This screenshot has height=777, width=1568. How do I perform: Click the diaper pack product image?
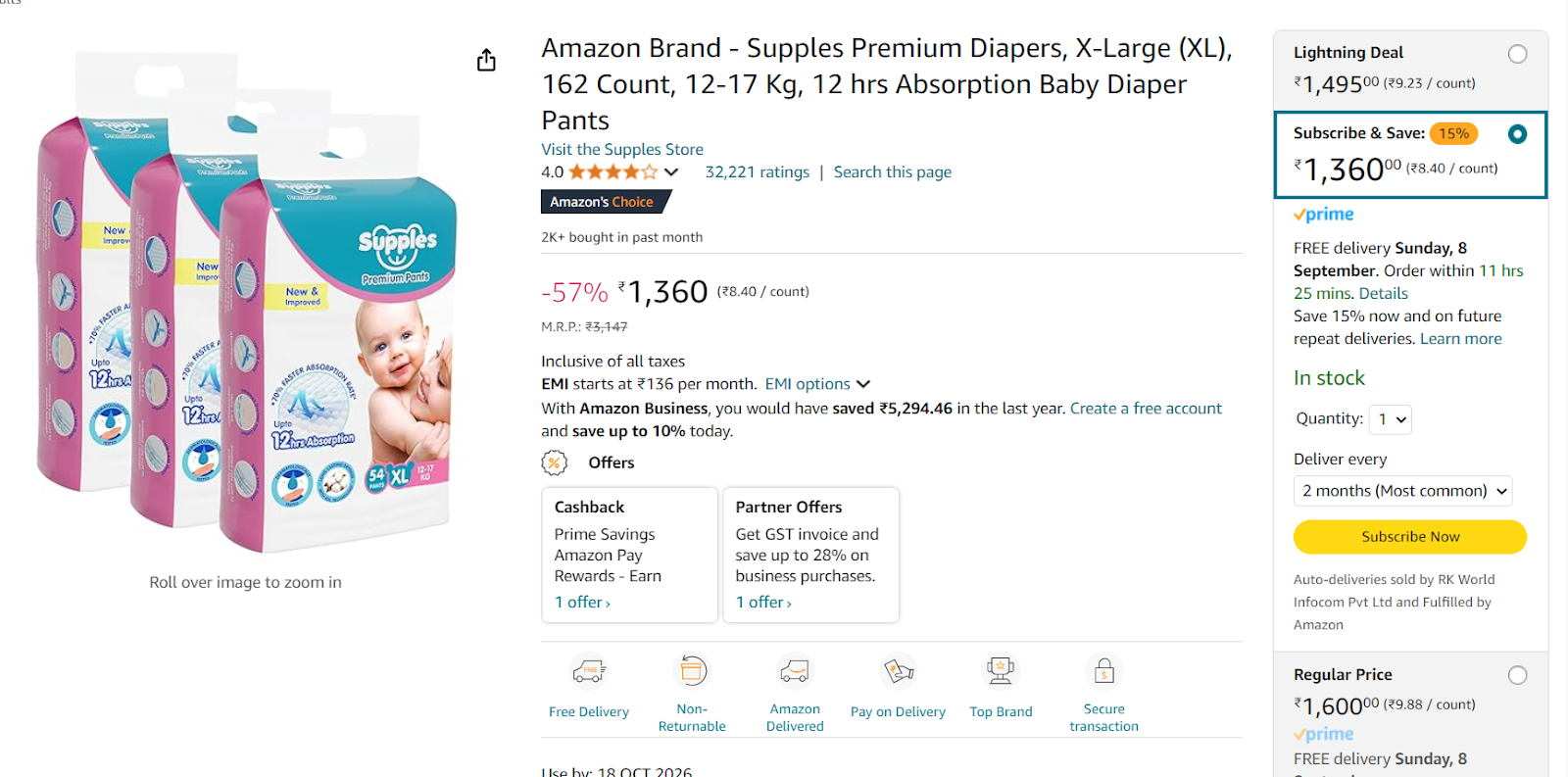(245, 304)
